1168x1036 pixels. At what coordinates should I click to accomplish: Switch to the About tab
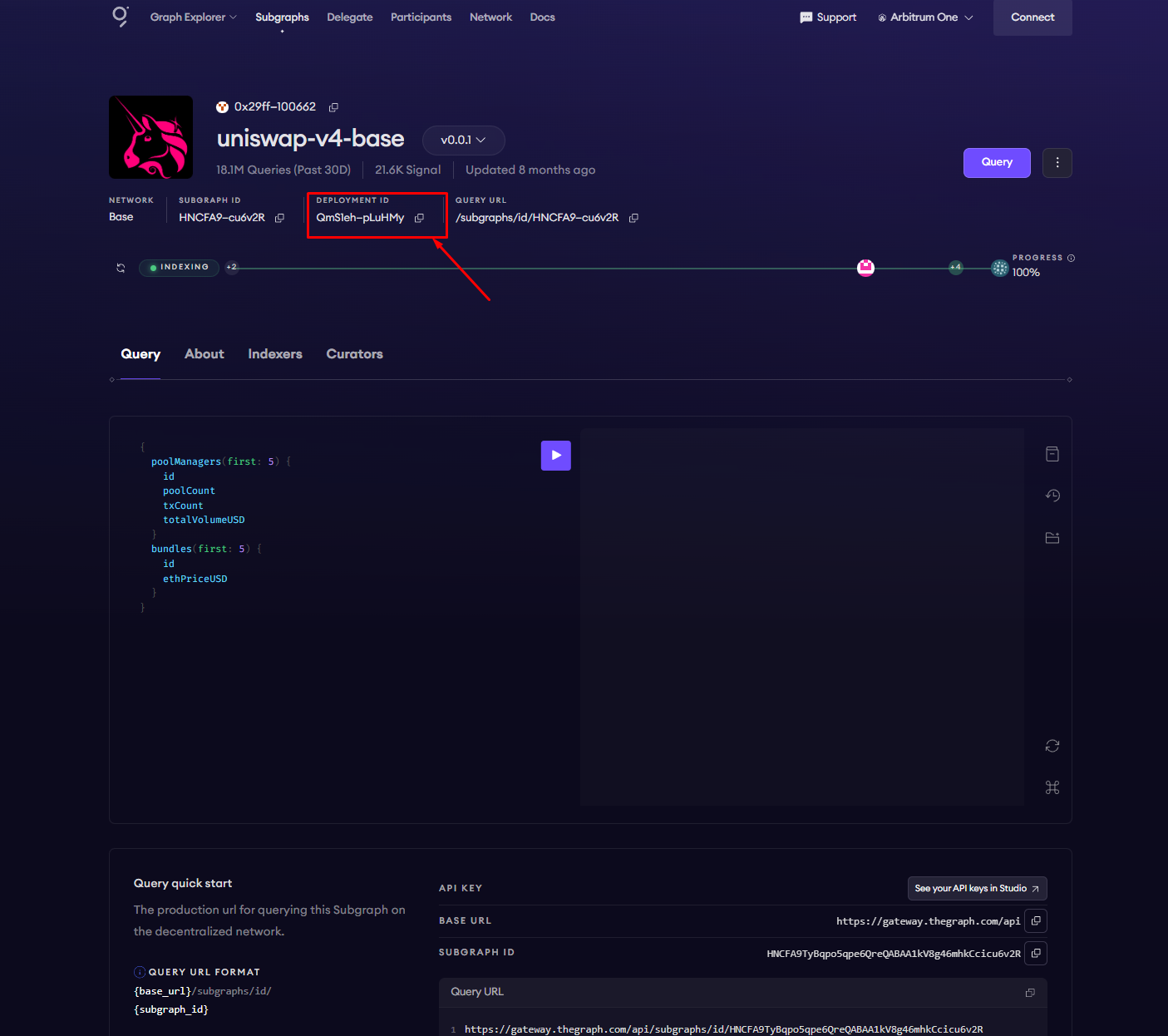click(205, 354)
